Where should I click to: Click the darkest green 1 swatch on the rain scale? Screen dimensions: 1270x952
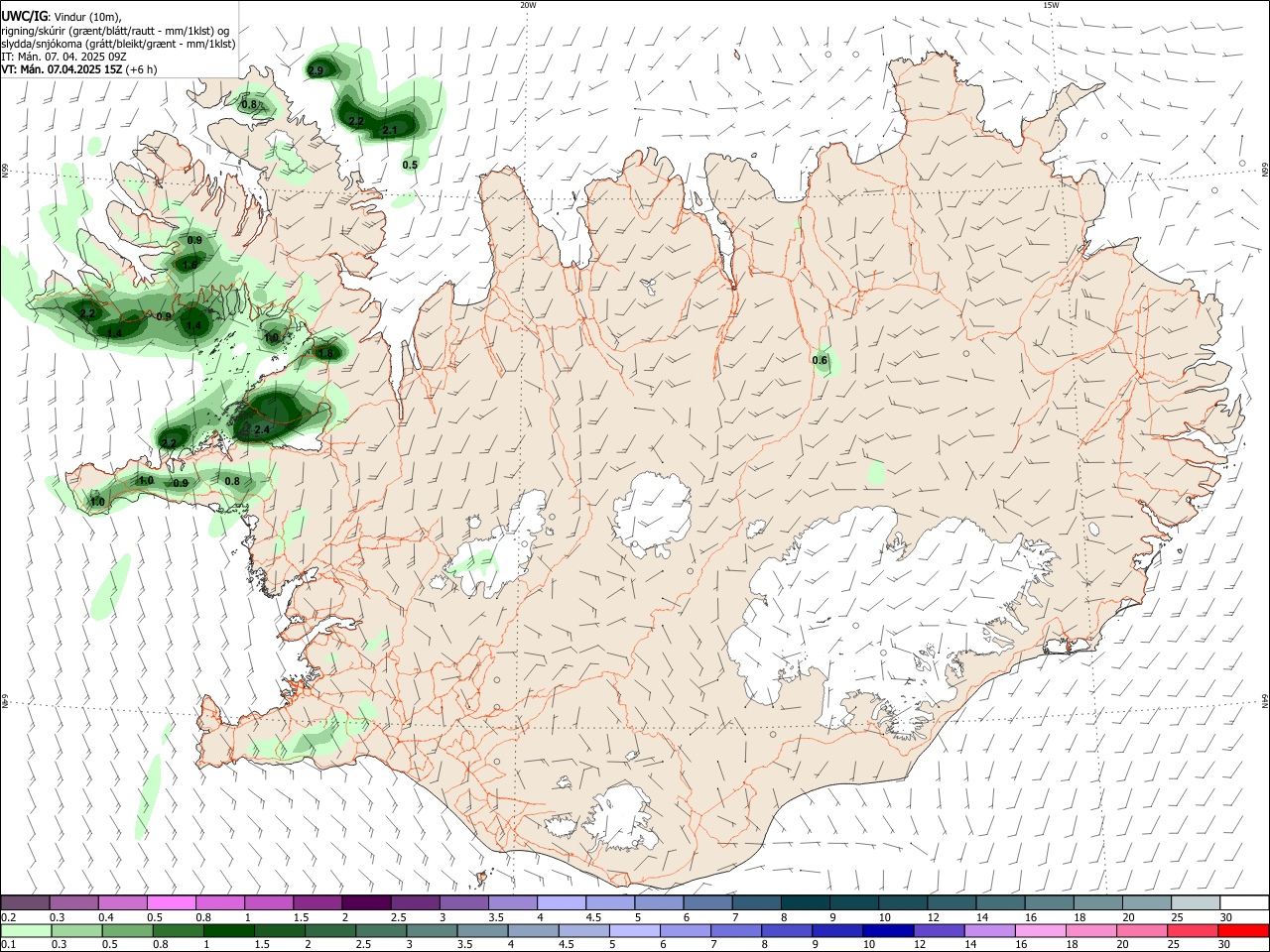[x=229, y=930]
